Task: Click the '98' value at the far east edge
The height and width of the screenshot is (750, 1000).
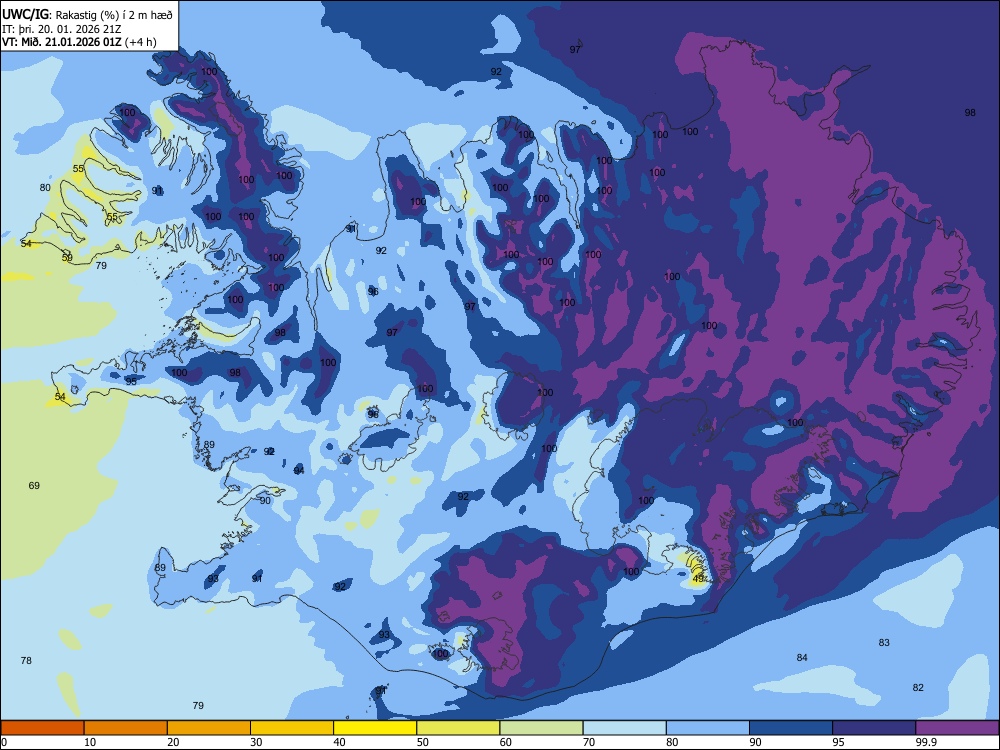Action: pos(970,112)
